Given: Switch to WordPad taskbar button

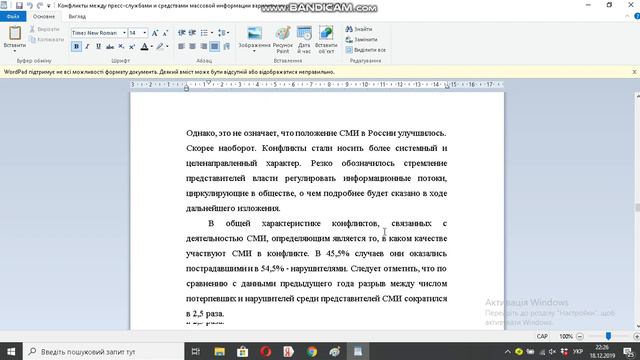Looking at the screenshot, I should click(358, 351).
